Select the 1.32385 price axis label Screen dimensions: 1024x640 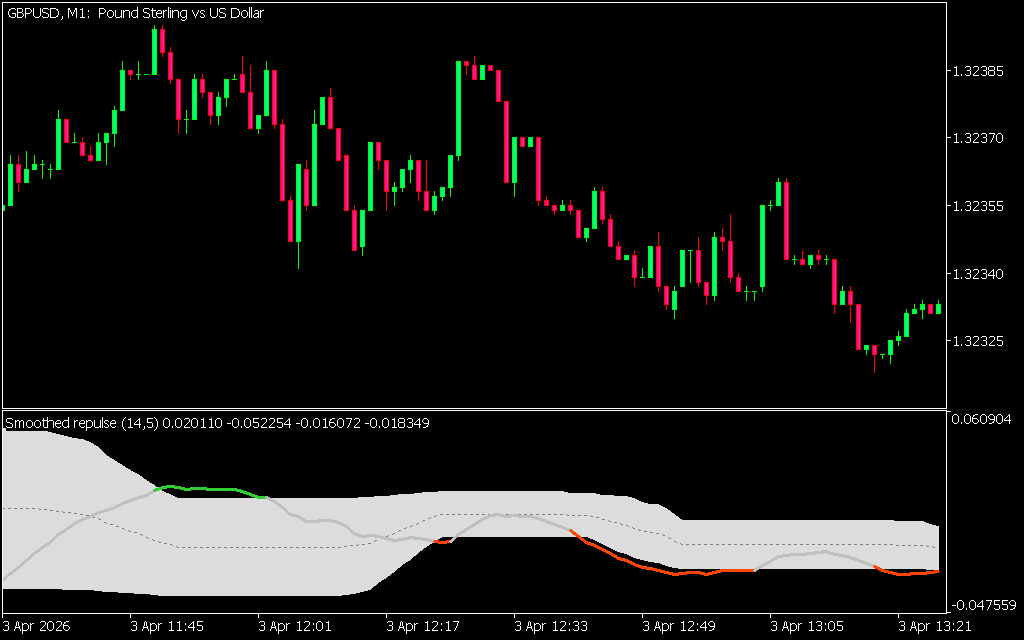coord(980,72)
